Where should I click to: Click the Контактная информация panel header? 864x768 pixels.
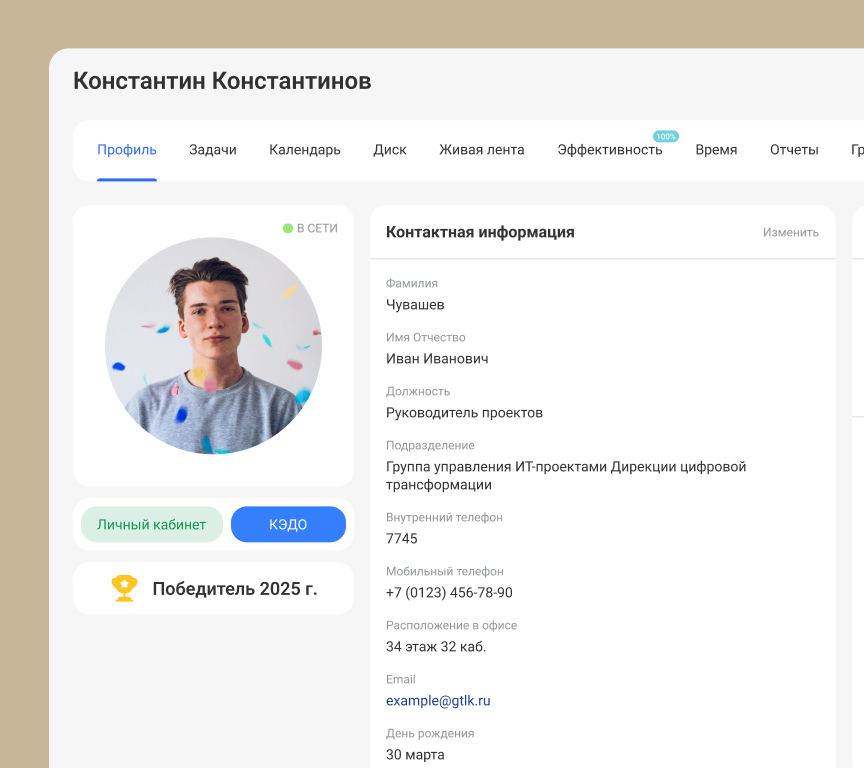(481, 231)
